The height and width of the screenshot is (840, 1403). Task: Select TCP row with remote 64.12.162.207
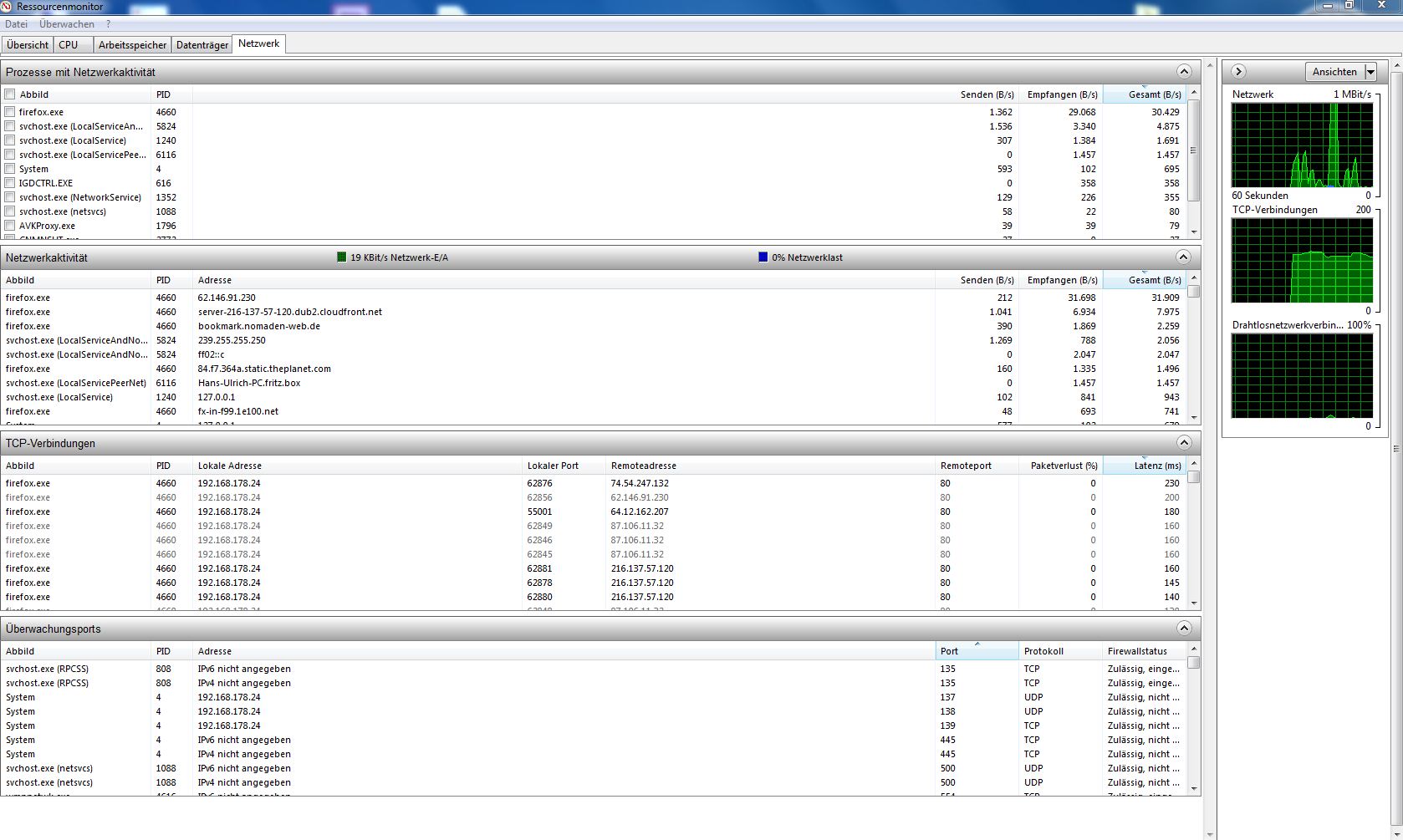(x=594, y=512)
